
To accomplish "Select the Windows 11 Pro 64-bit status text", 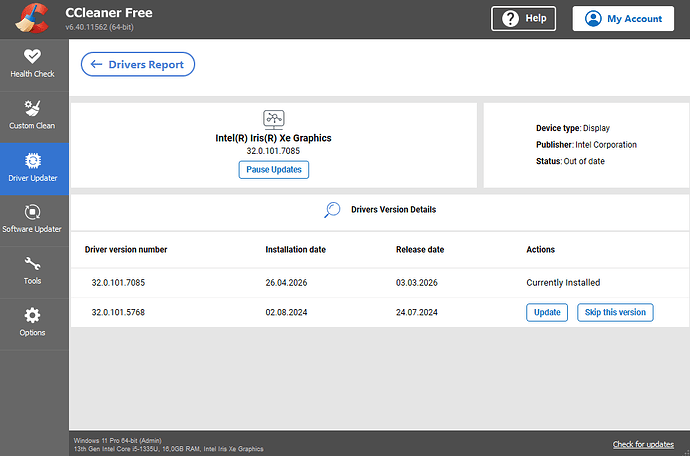I will point(117,440).
